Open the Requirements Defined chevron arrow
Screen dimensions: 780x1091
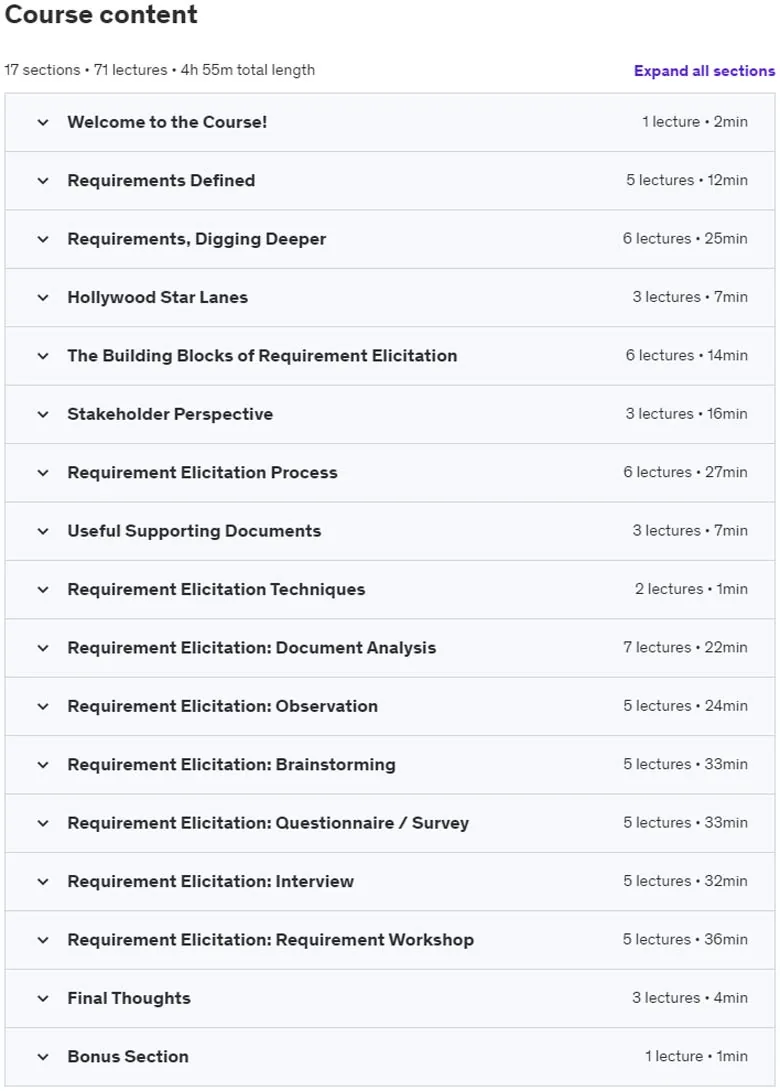click(x=43, y=181)
